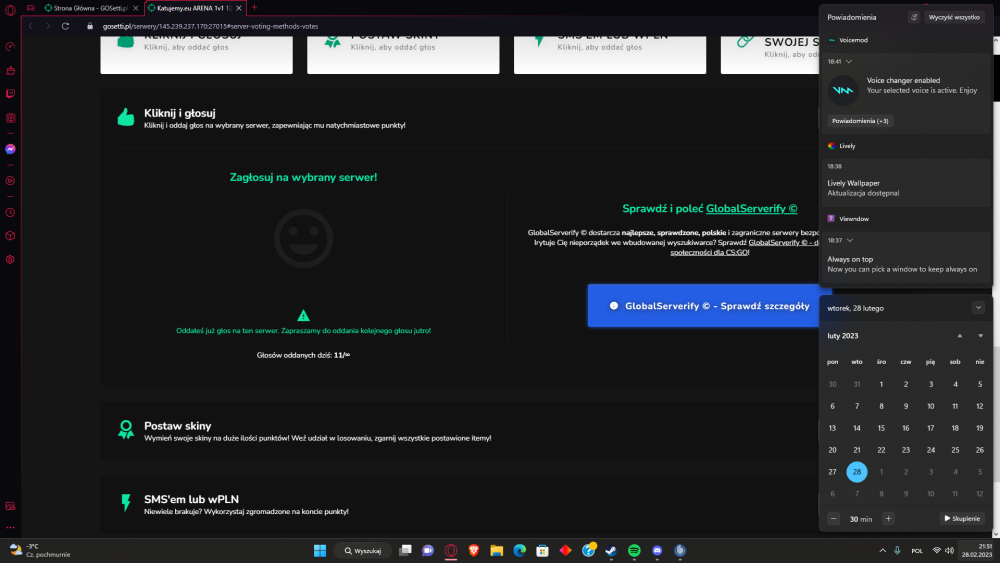Open Settings gear icon in sidebar
1000x563 pixels.
coord(10,260)
